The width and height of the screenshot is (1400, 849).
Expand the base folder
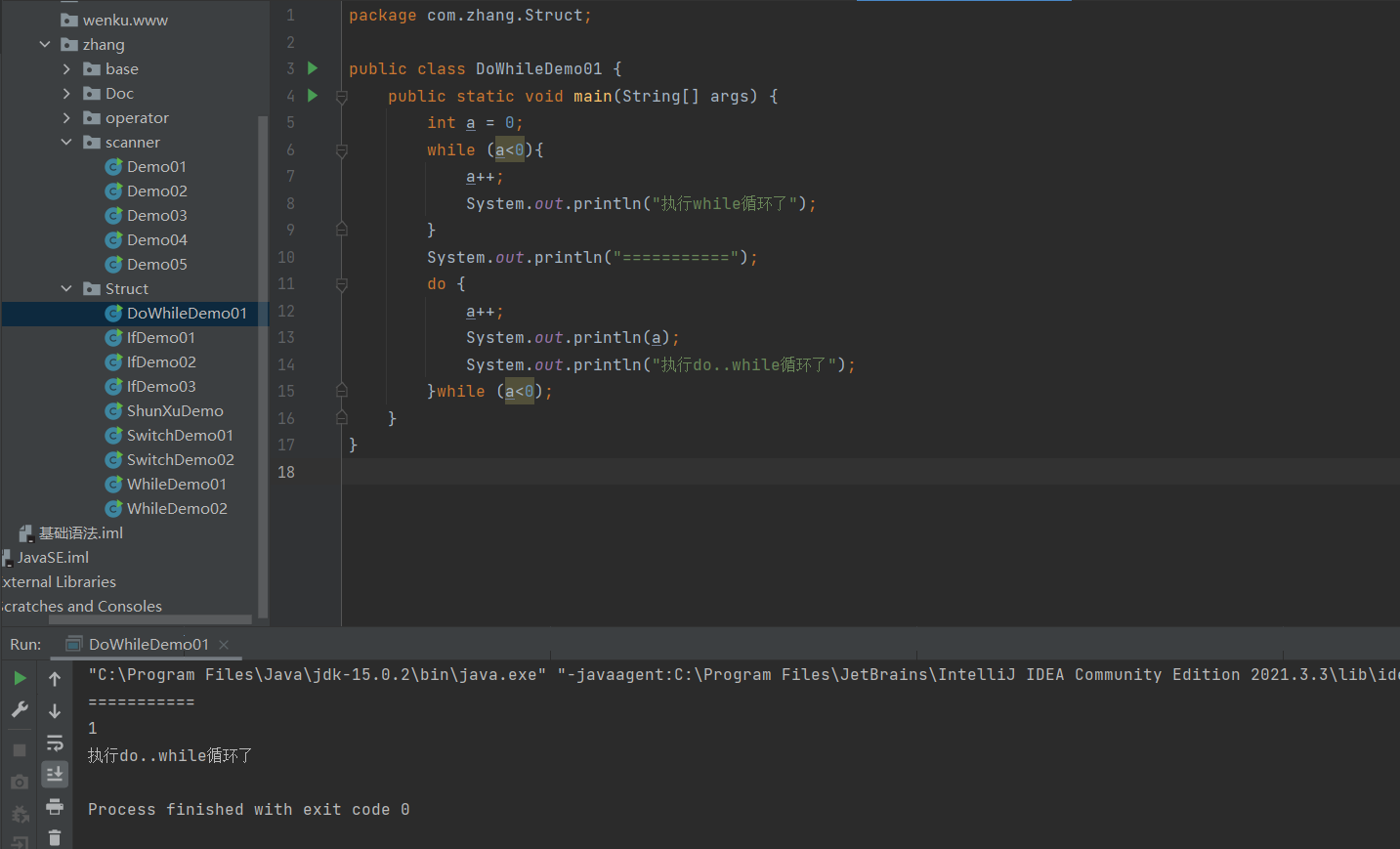tap(66, 68)
